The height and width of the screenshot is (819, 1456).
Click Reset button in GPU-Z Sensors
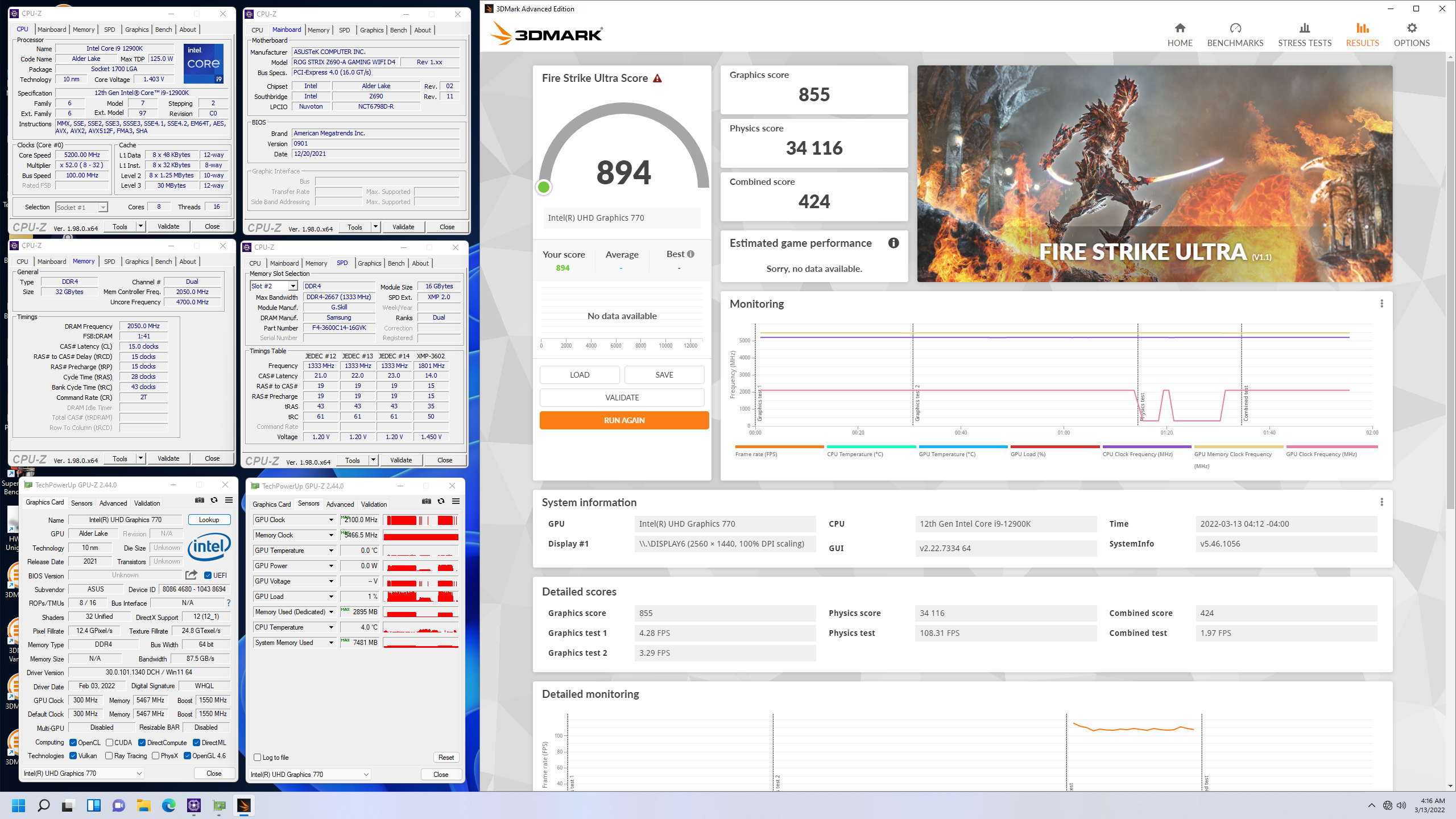446,758
